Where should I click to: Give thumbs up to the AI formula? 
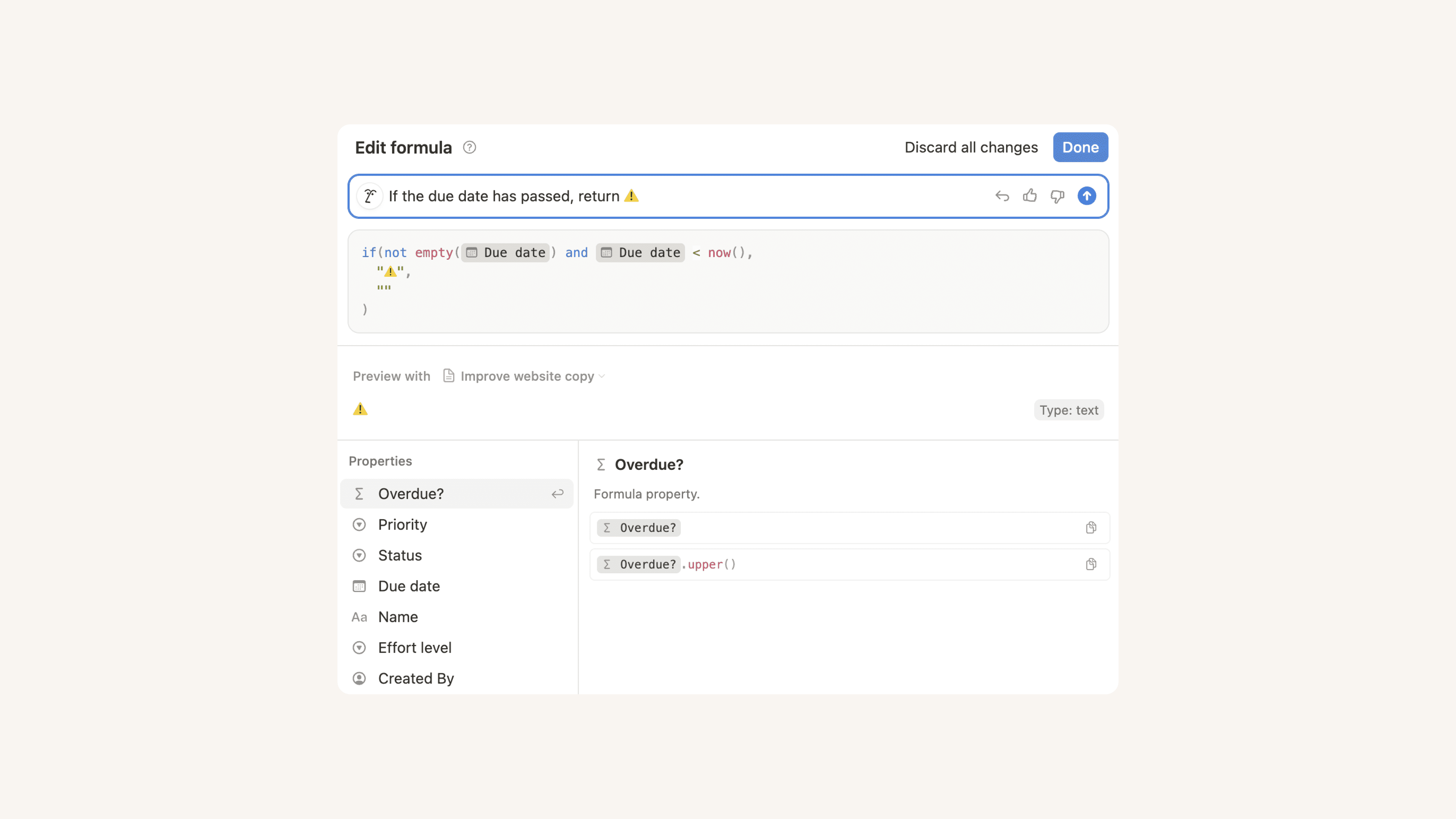pyautogui.click(x=1030, y=196)
